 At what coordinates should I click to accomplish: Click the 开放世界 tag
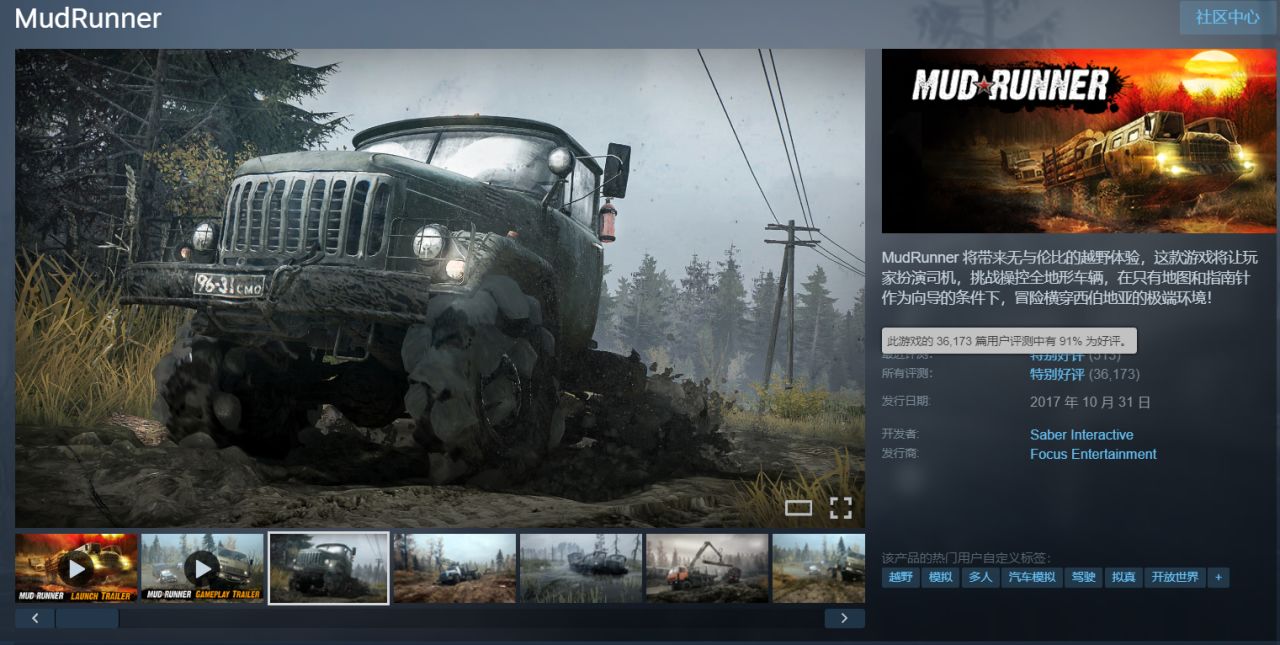pyautogui.click(x=1175, y=577)
